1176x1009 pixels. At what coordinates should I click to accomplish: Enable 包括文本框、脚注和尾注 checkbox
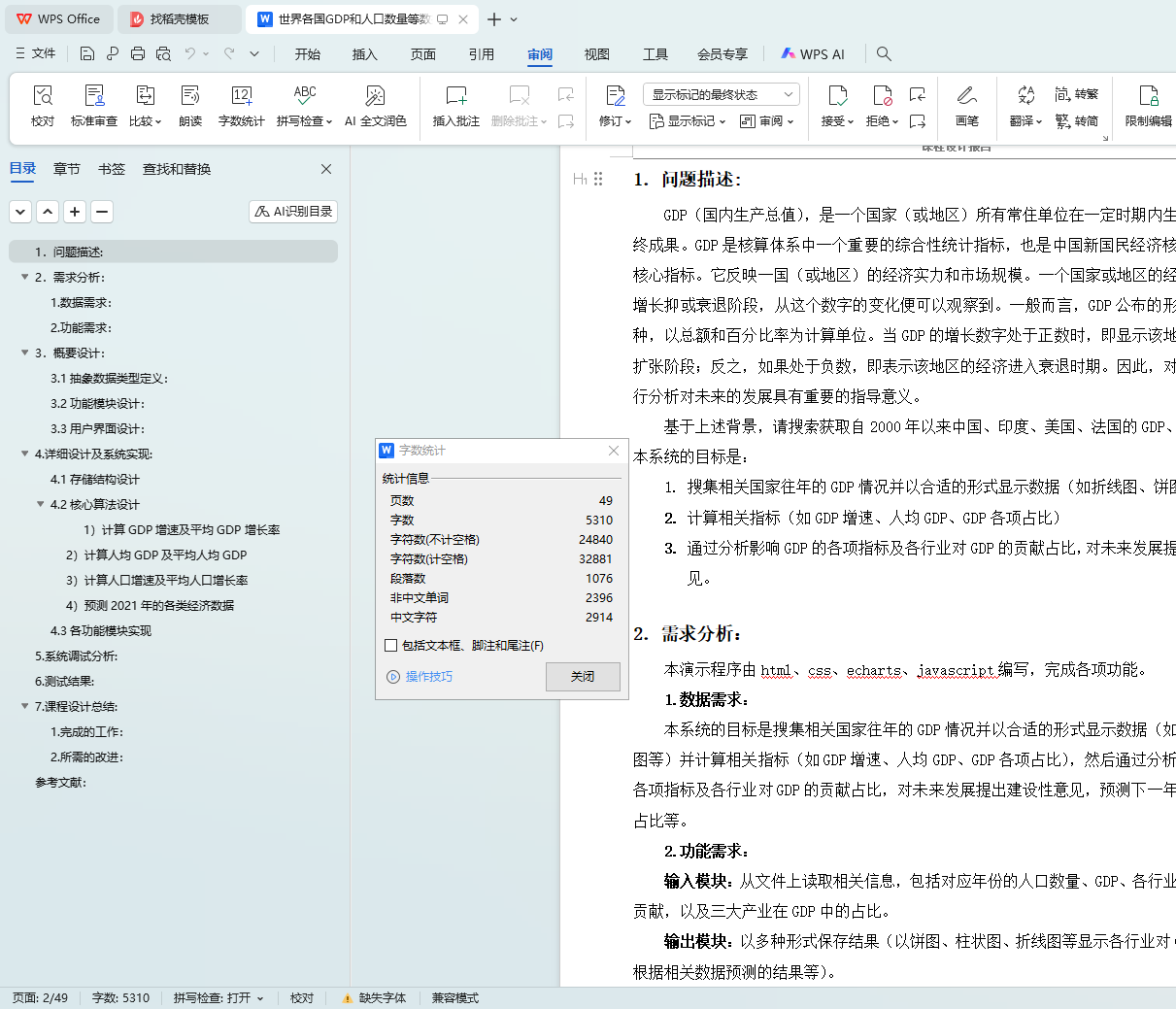tap(391, 646)
